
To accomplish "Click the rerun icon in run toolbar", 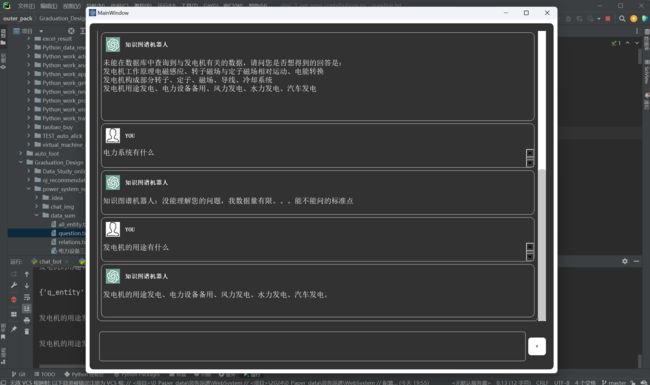I will (x=14, y=274).
